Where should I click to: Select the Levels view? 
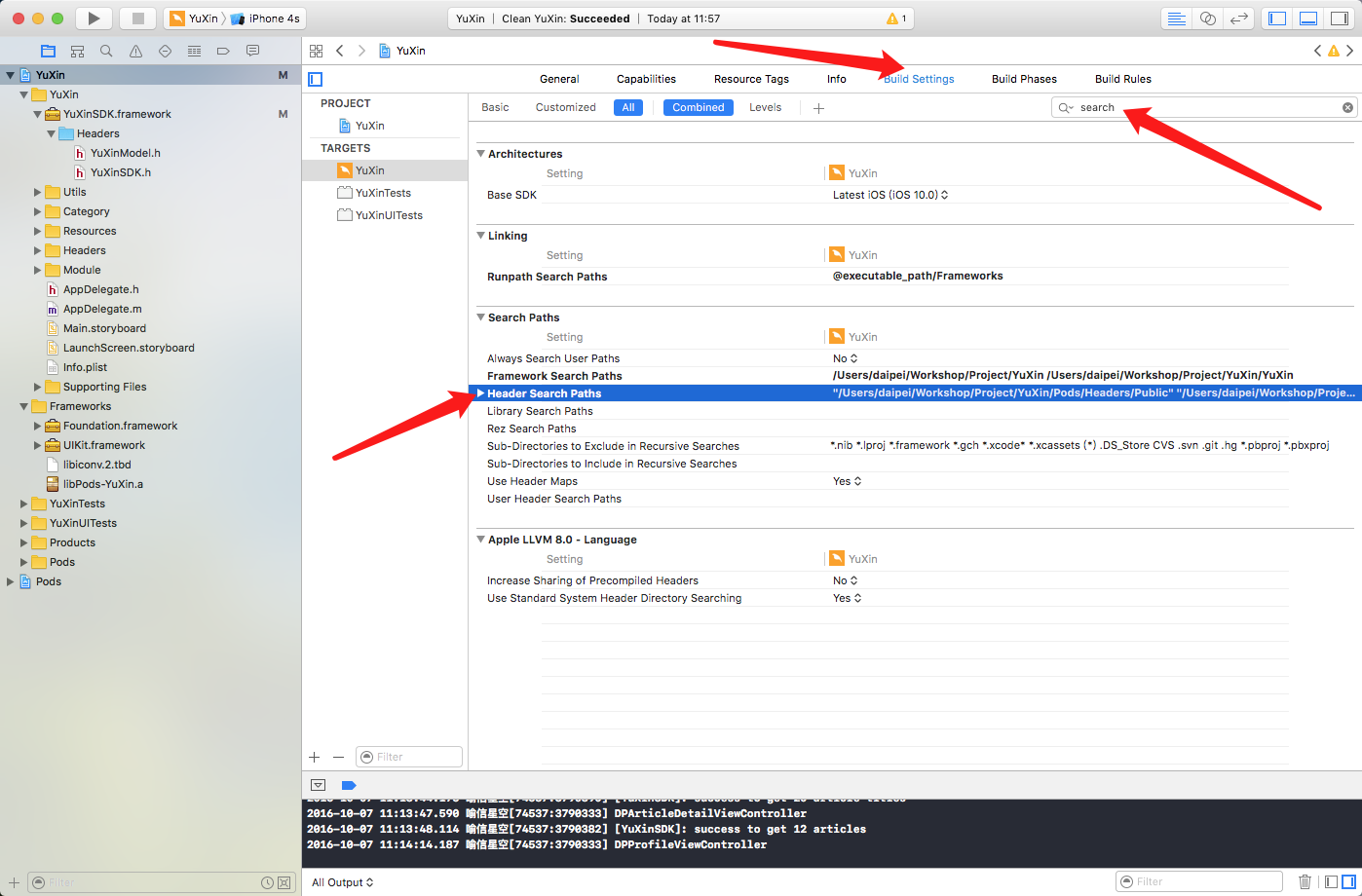pyautogui.click(x=765, y=107)
